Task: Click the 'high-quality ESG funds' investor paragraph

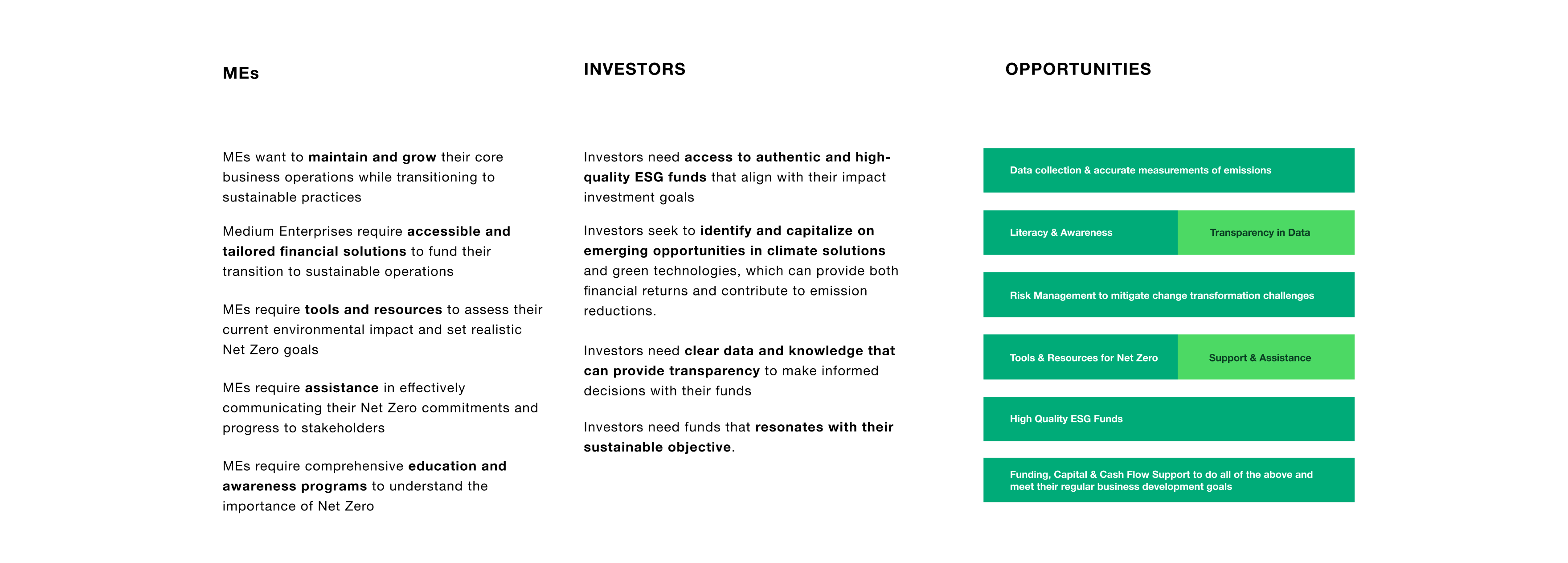Action: [x=737, y=177]
